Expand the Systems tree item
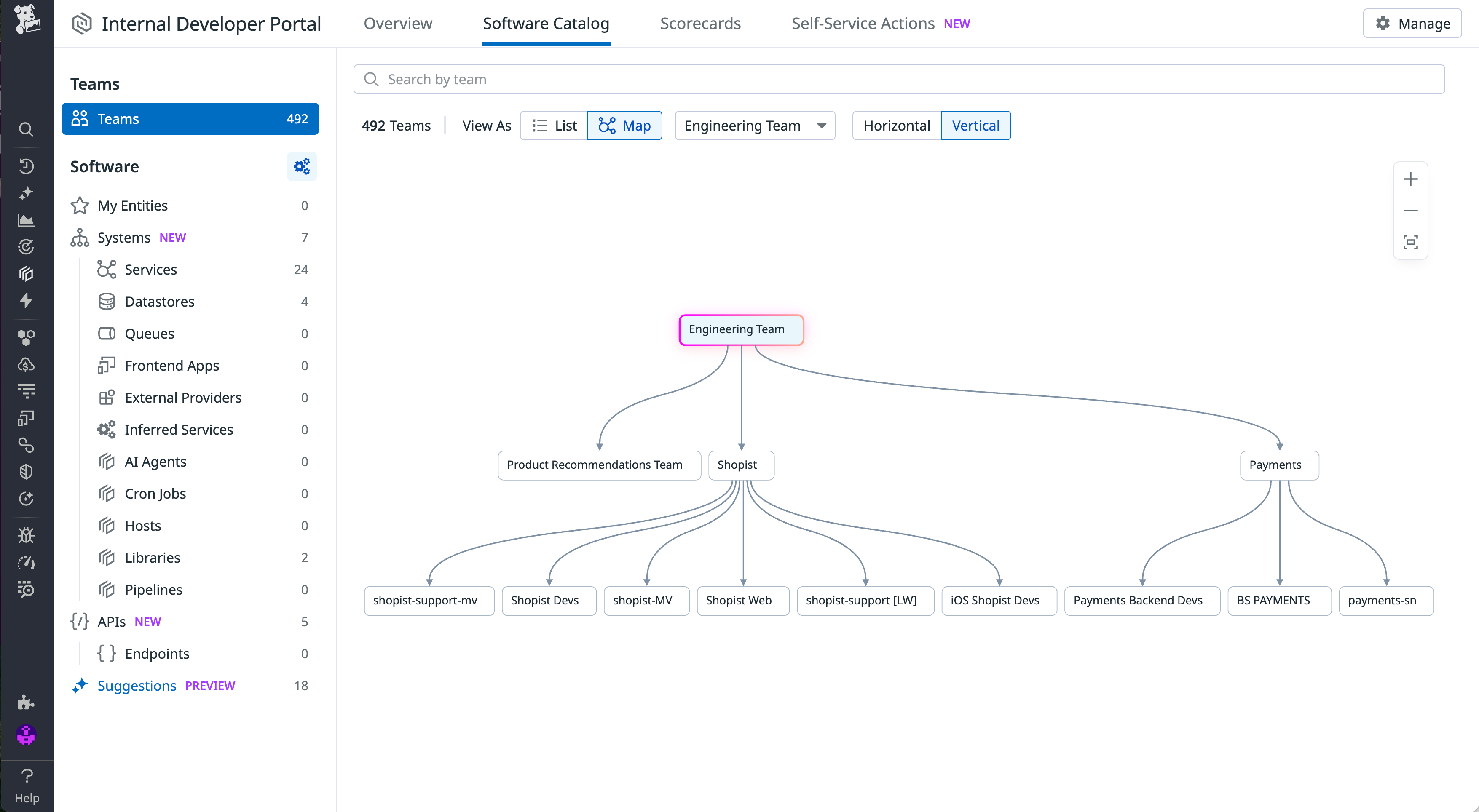 point(124,237)
